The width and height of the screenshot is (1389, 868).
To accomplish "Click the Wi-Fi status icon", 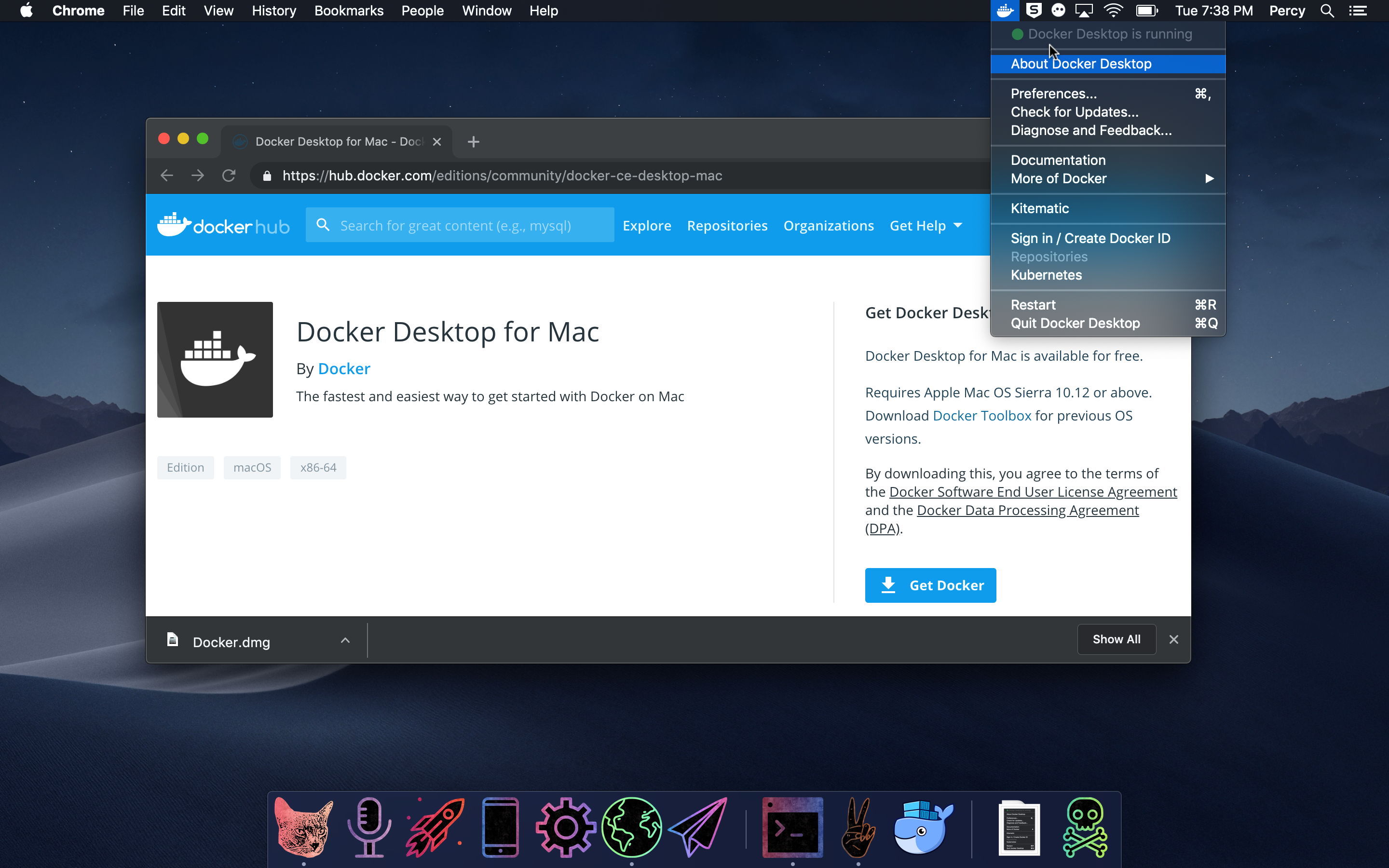I will pos(1114,10).
